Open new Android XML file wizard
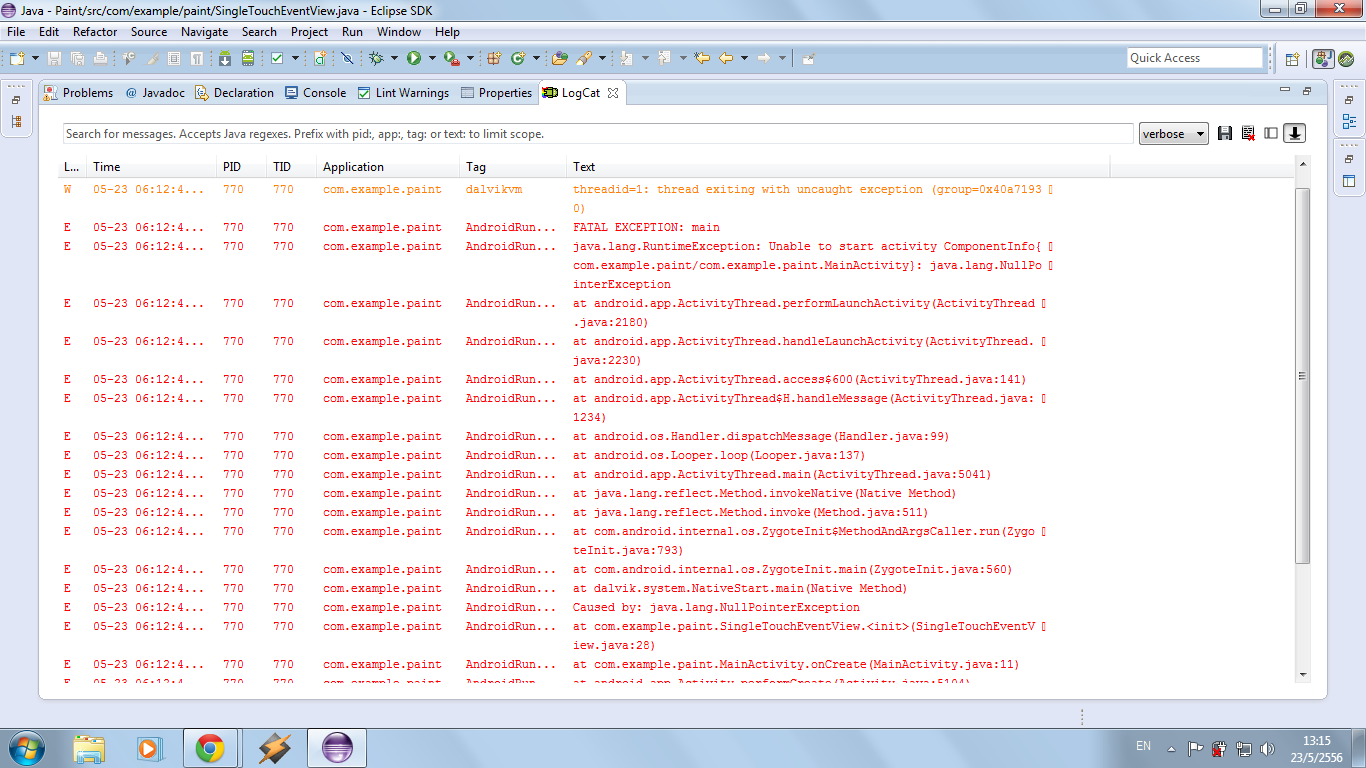This screenshot has height=768, width=1366. (x=320, y=58)
